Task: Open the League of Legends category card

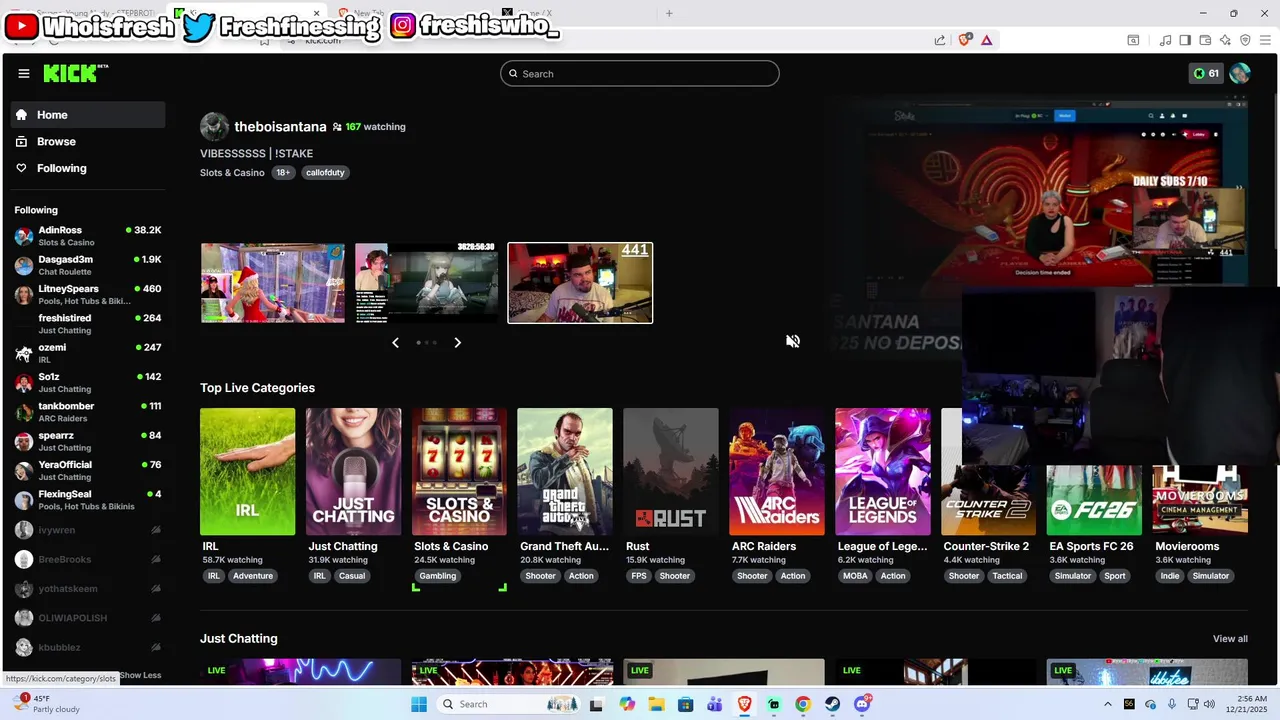Action: 883,472
